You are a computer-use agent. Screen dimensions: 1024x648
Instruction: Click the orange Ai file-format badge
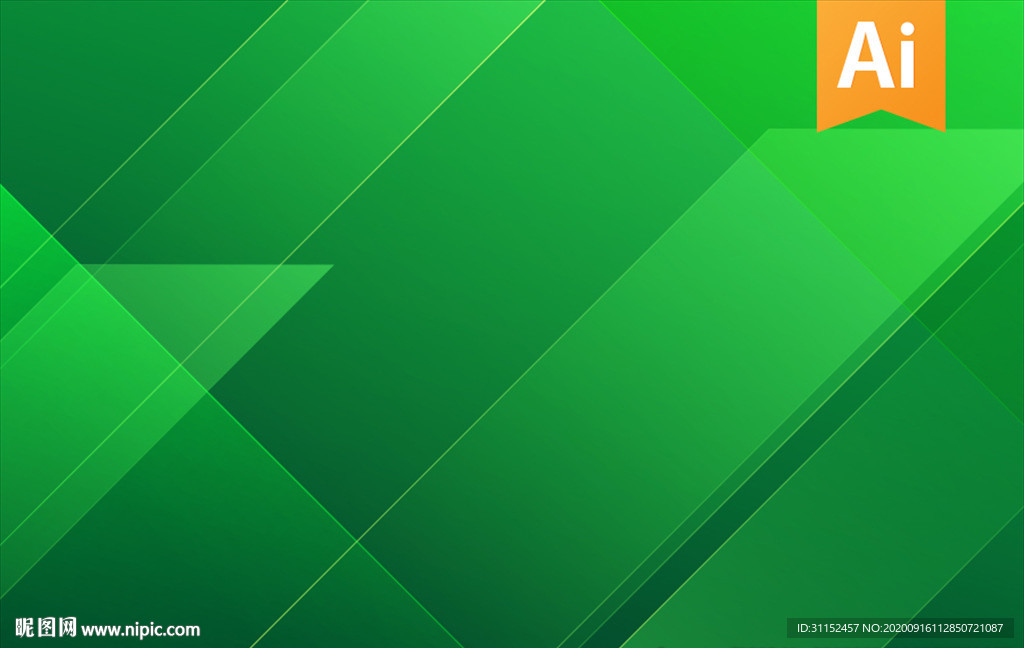click(880, 64)
